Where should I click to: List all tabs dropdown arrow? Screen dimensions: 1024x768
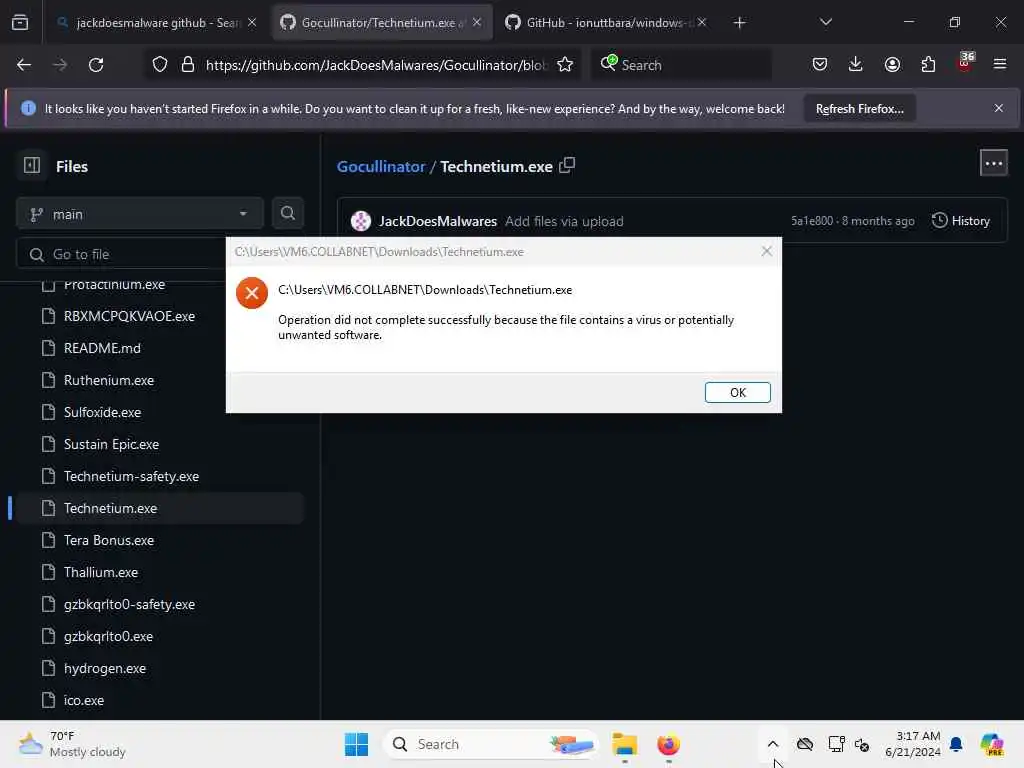825,22
